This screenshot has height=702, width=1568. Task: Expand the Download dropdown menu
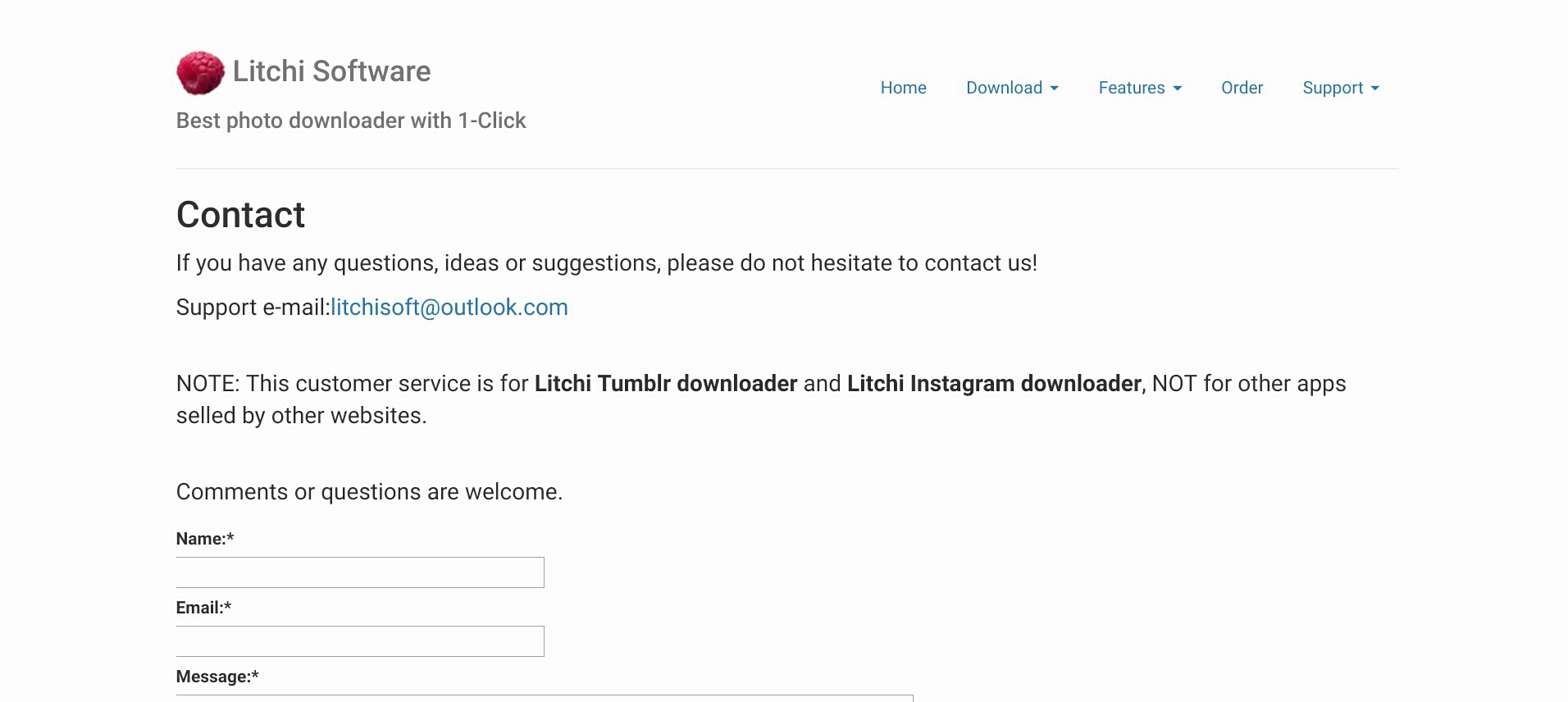click(1012, 88)
